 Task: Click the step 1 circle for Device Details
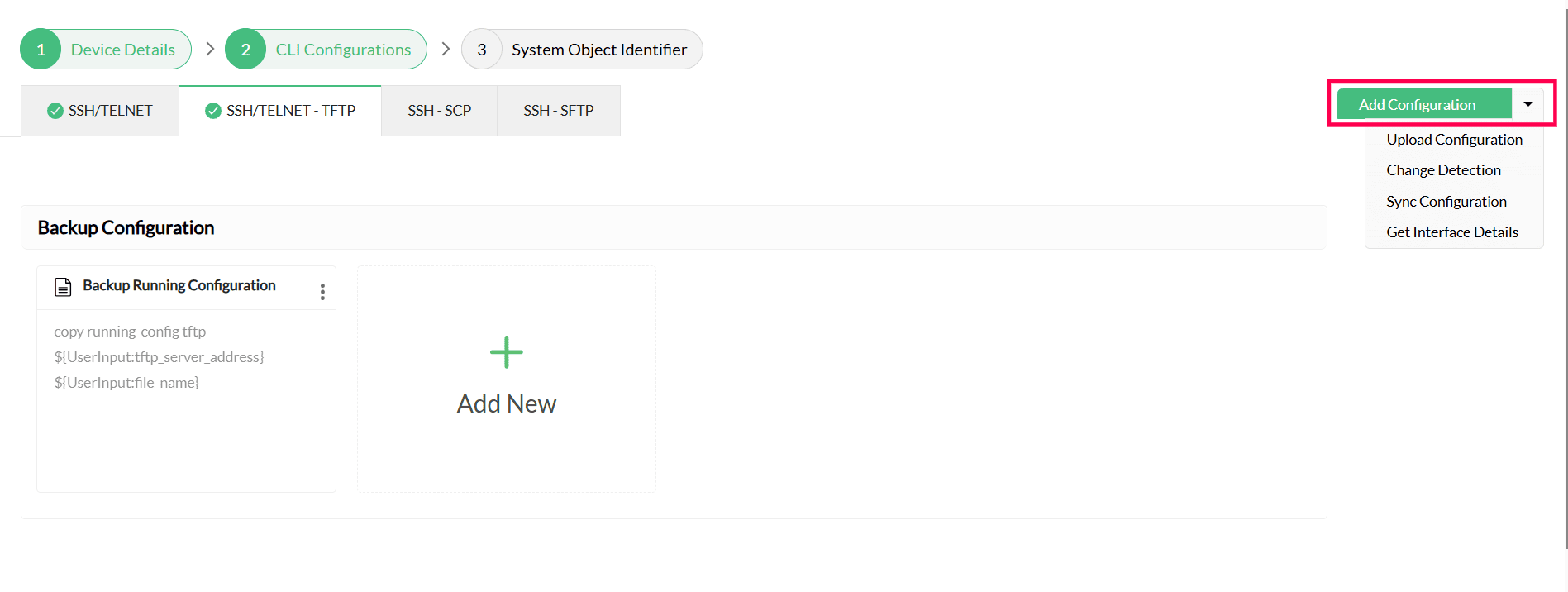41,50
